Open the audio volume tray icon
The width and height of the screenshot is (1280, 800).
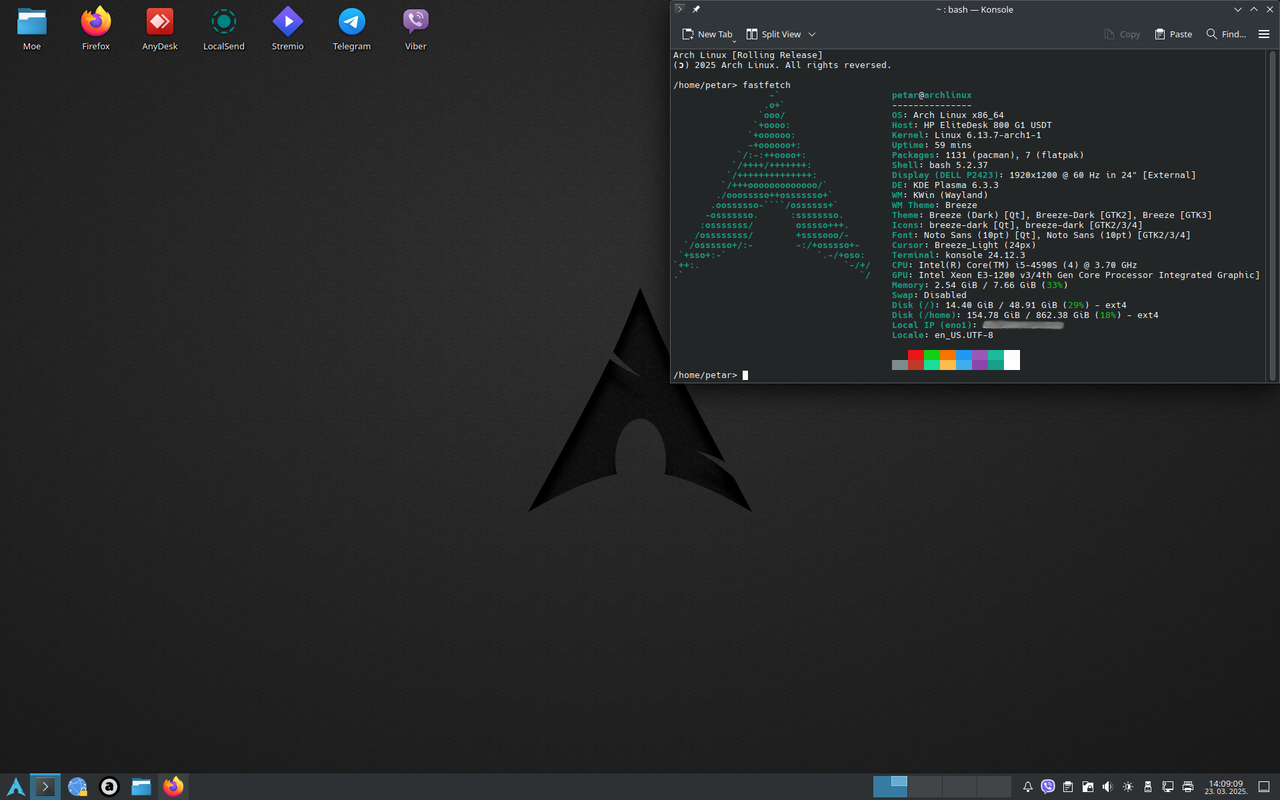pyautogui.click(x=1108, y=787)
